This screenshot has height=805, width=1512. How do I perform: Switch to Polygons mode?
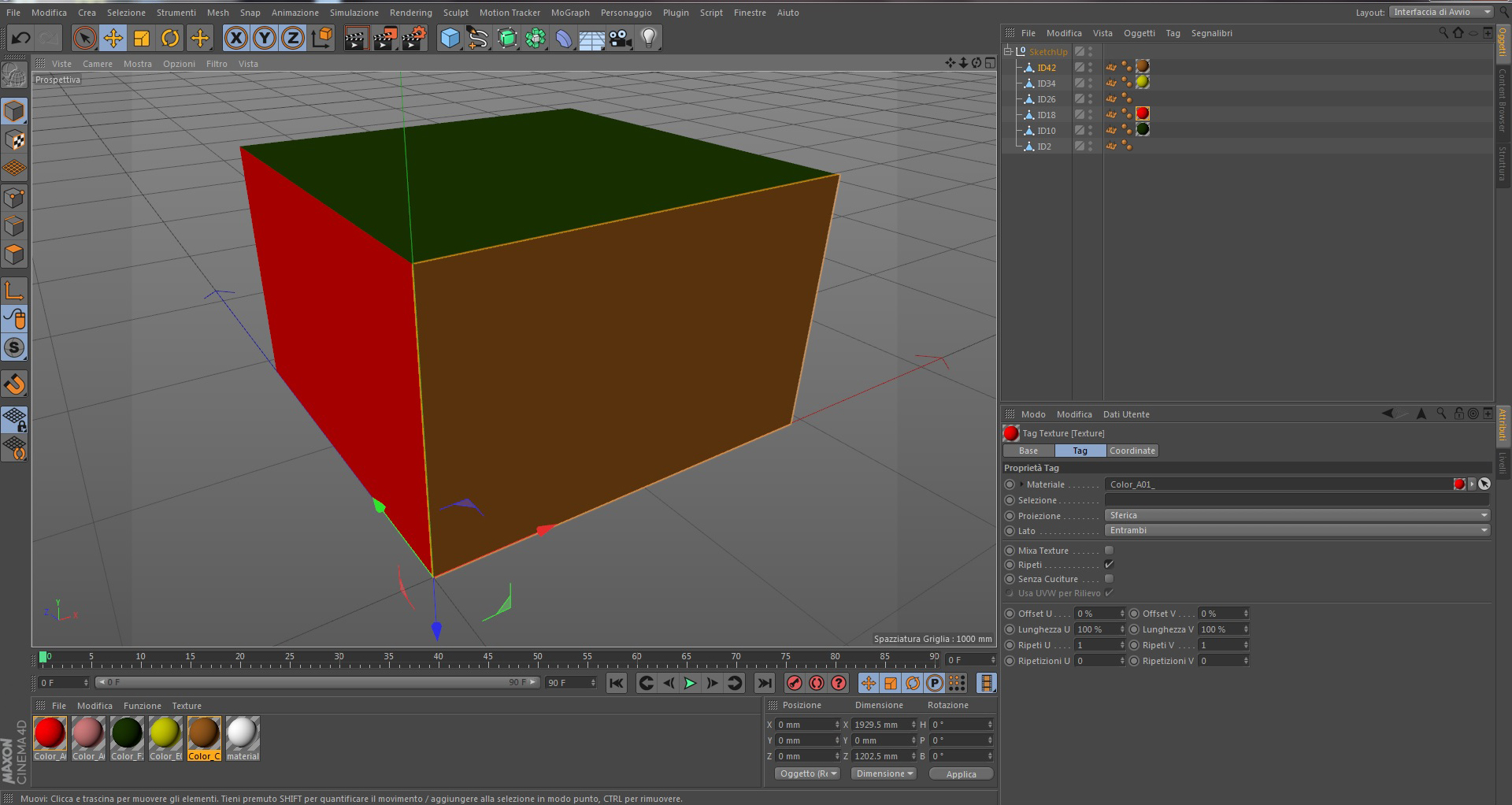14,254
